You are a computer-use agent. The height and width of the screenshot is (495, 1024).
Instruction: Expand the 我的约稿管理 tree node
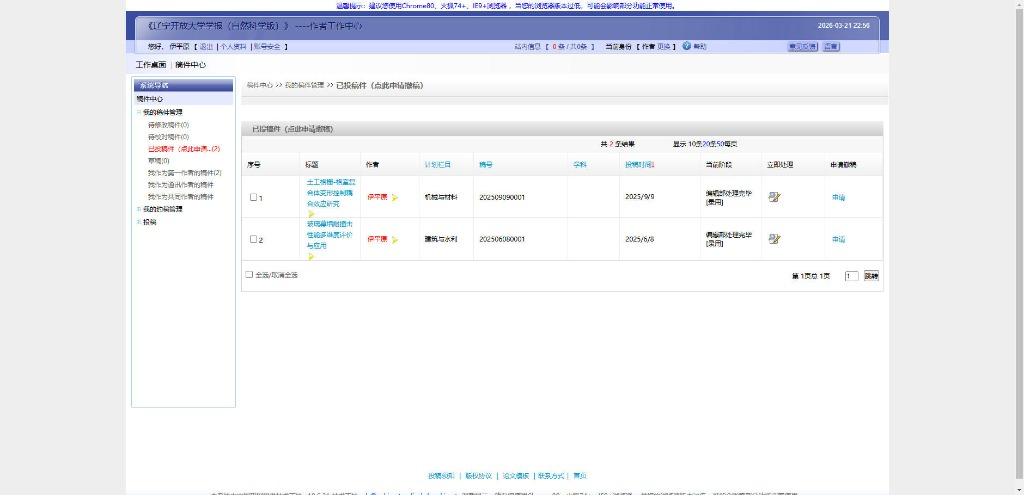[139, 209]
